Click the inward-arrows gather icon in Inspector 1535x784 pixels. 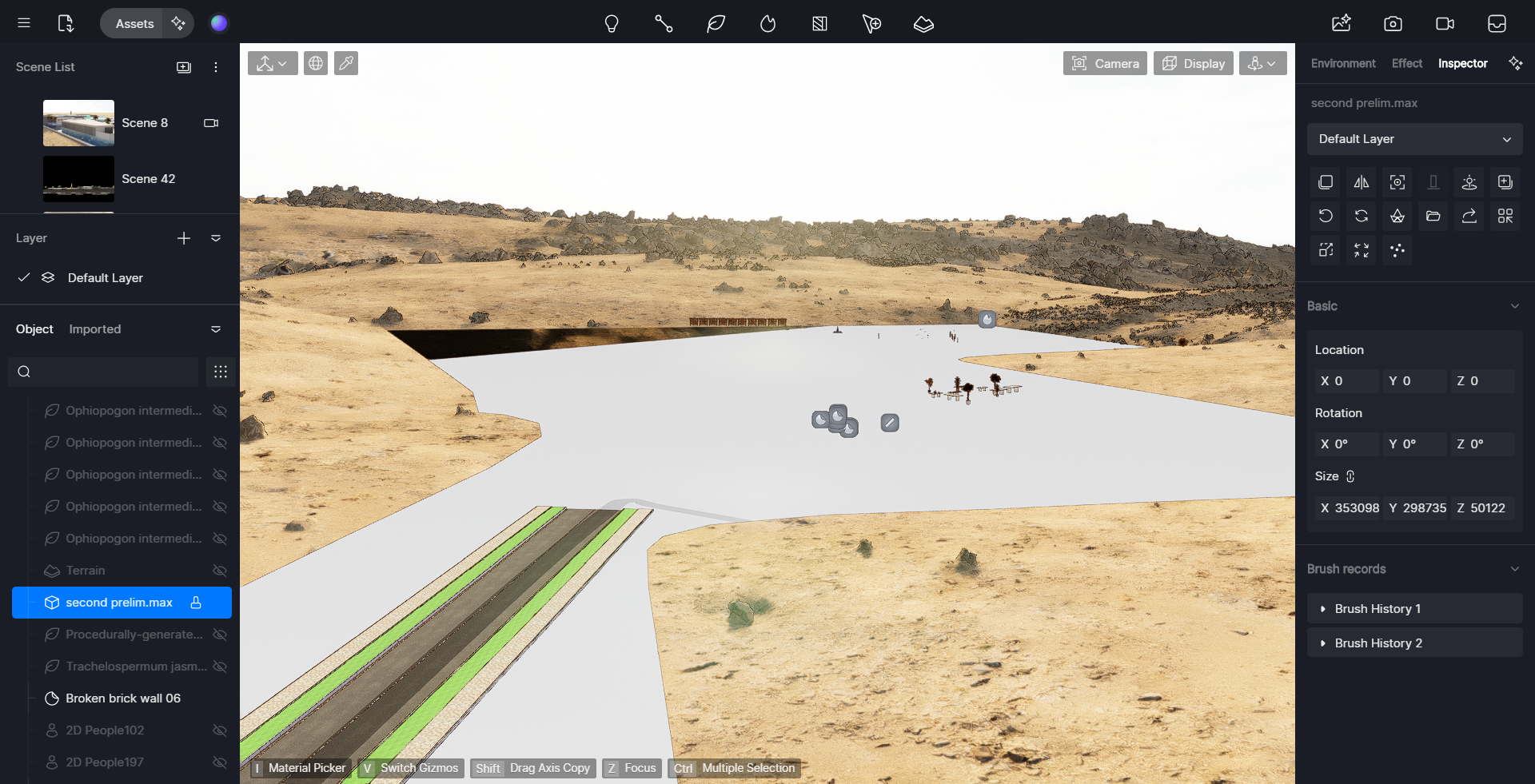[x=1362, y=250]
